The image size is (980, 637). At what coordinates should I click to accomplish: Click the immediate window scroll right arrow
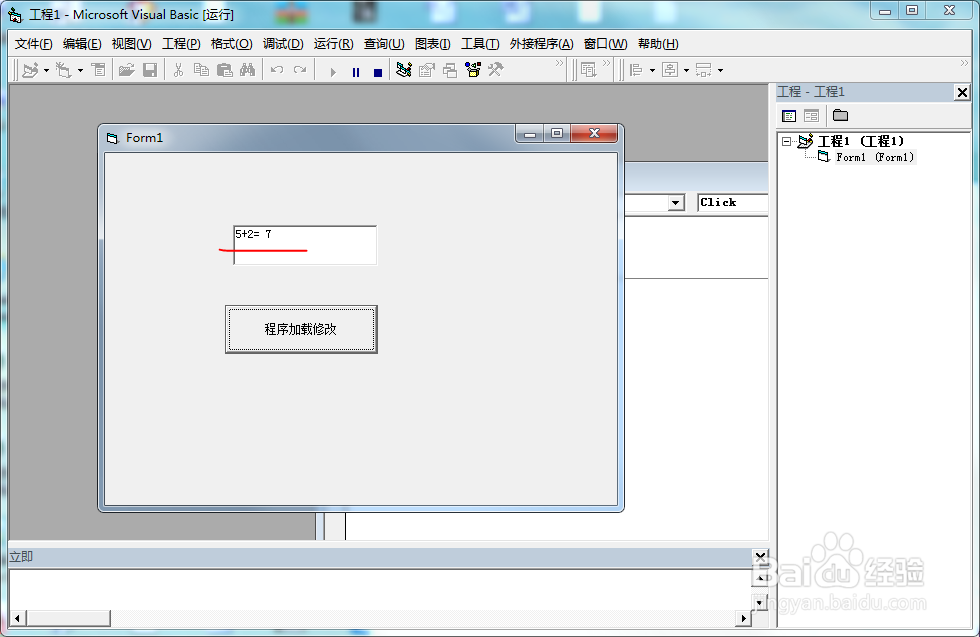743,618
